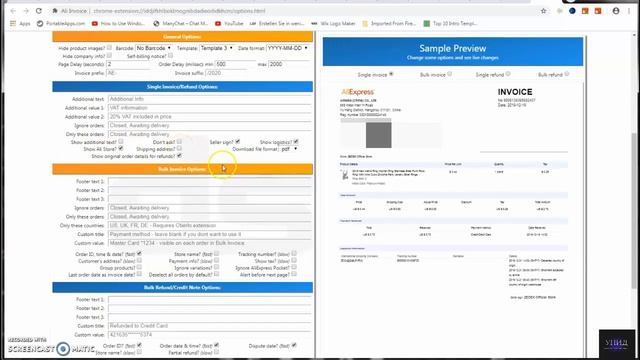Toggle 'Hide company info?' checkbox

pos(109,56)
